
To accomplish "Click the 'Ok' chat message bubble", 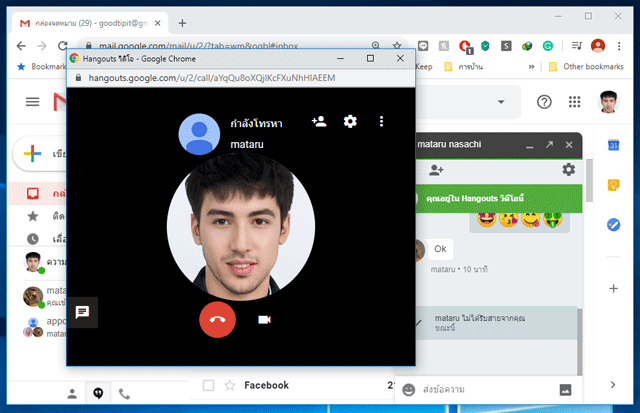I will pos(440,249).
